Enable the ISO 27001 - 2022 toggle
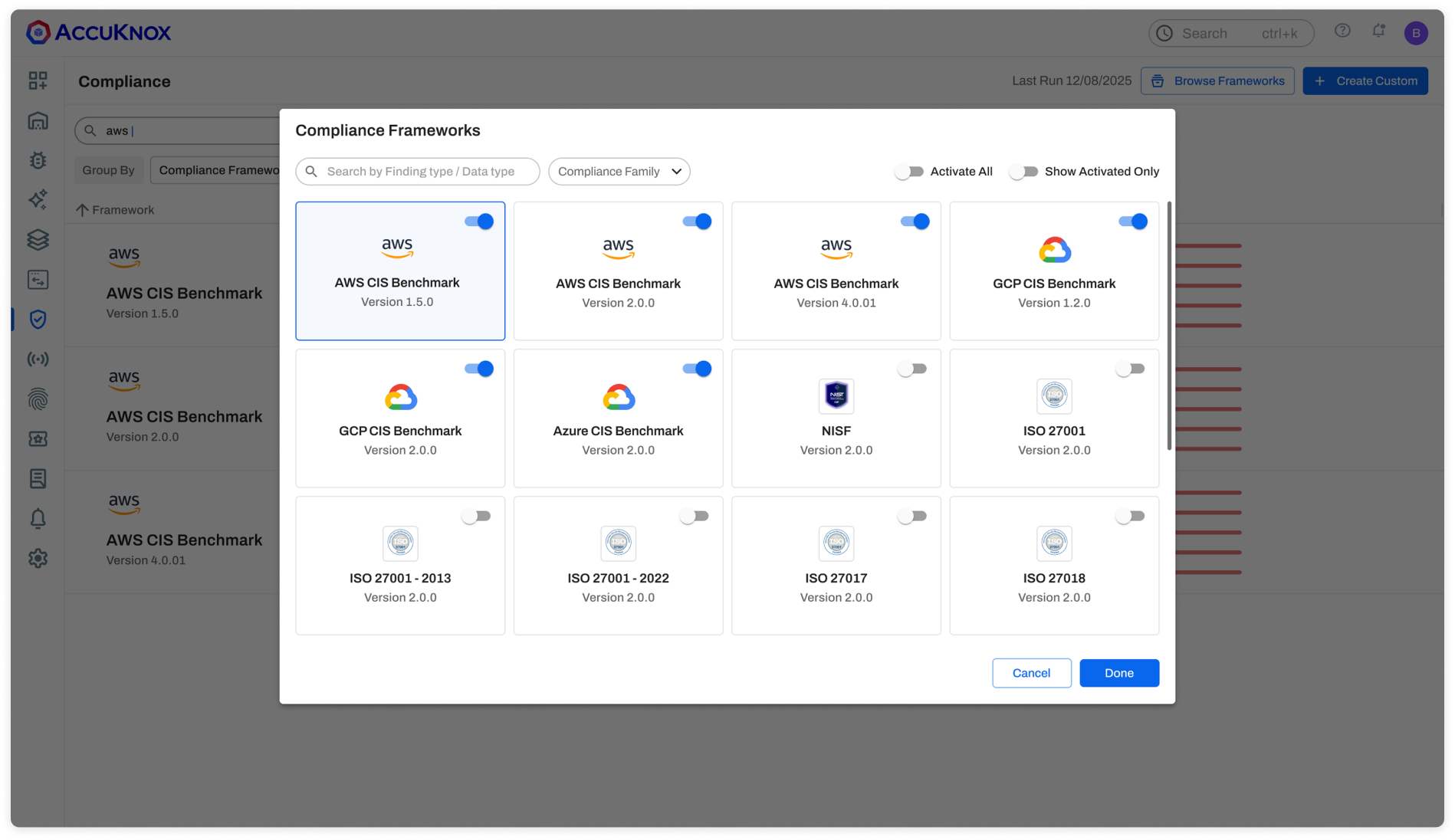 click(x=694, y=516)
